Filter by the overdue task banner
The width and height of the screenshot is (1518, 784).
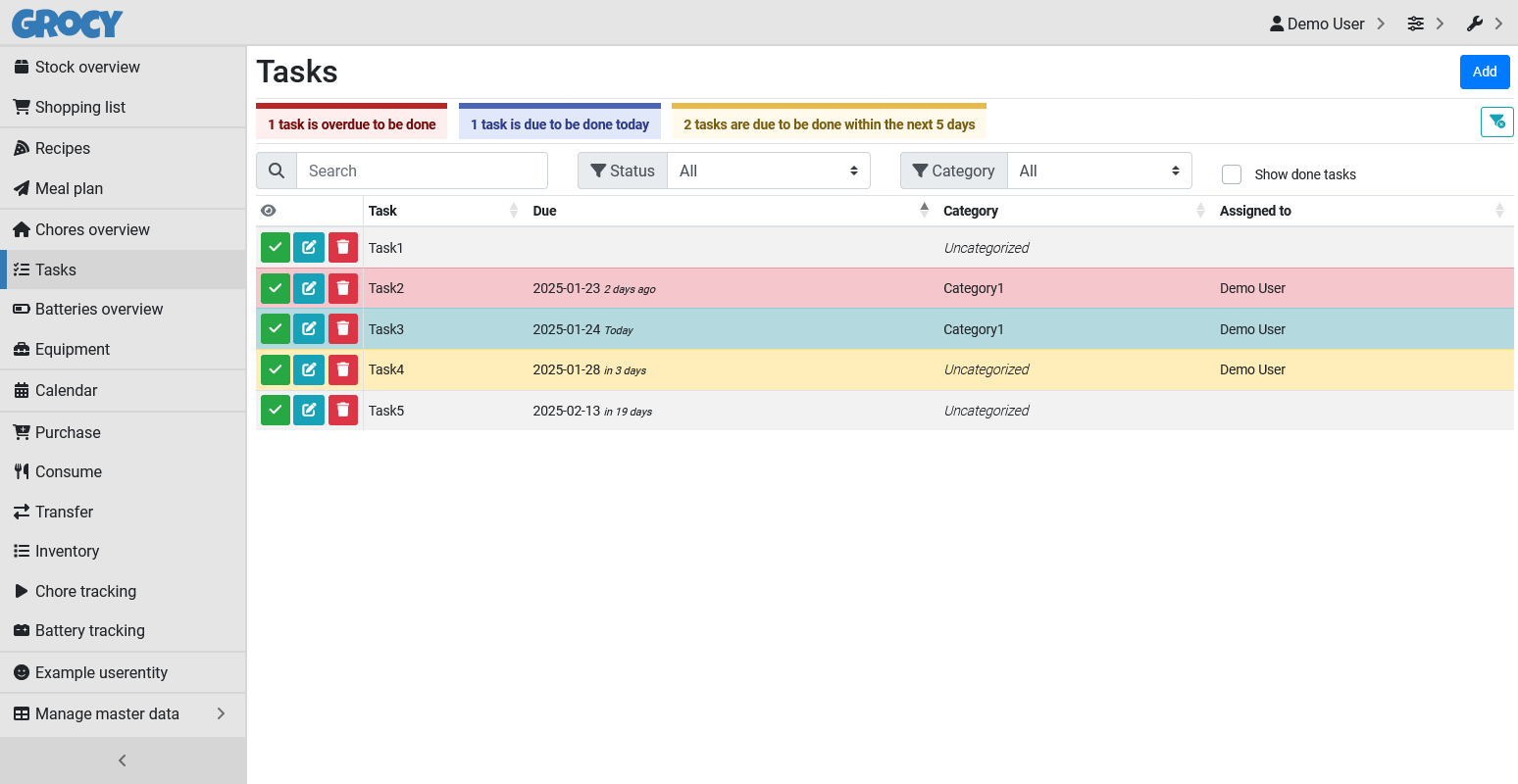[x=351, y=123]
